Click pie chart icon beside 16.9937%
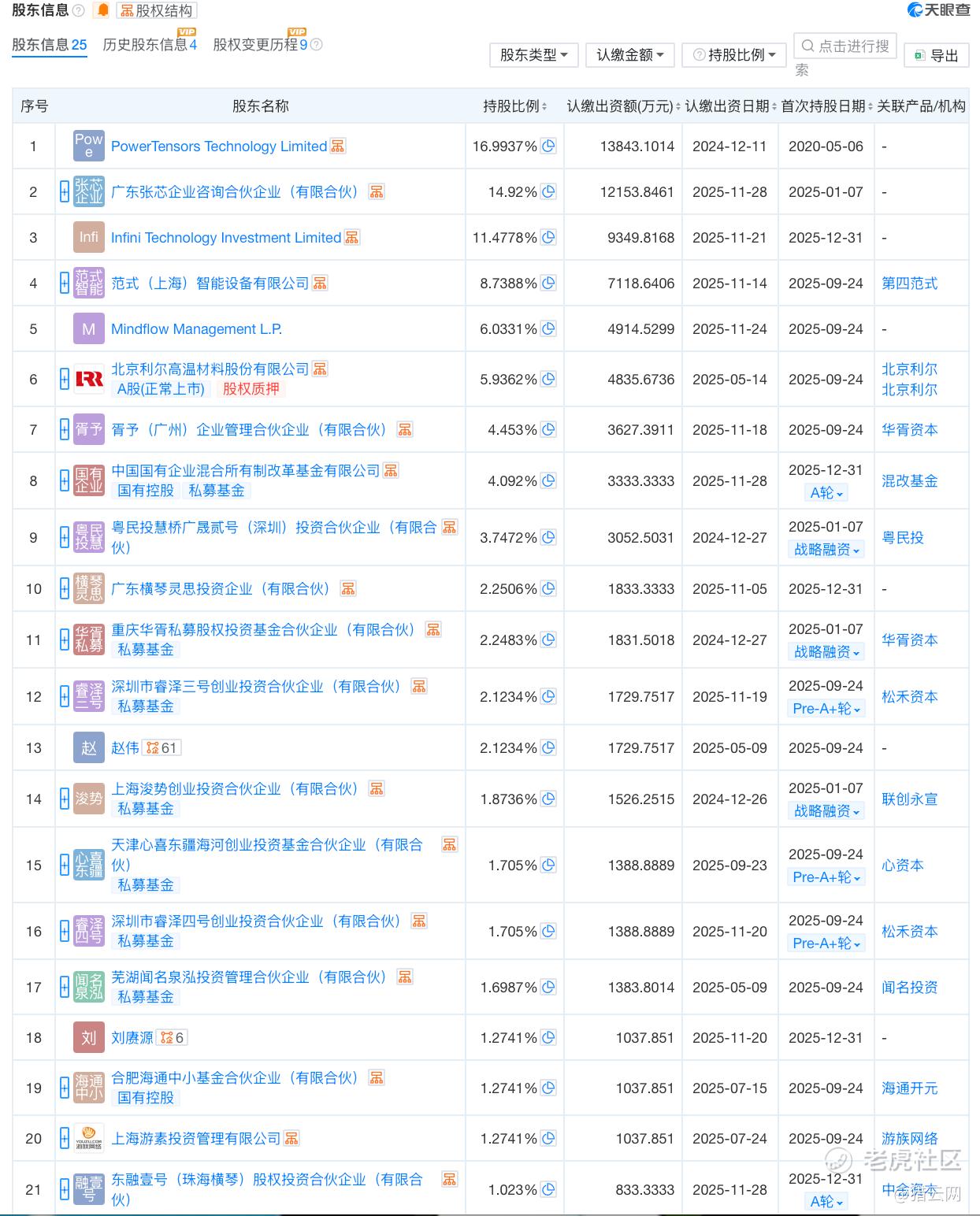980x1216 pixels. tap(548, 146)
